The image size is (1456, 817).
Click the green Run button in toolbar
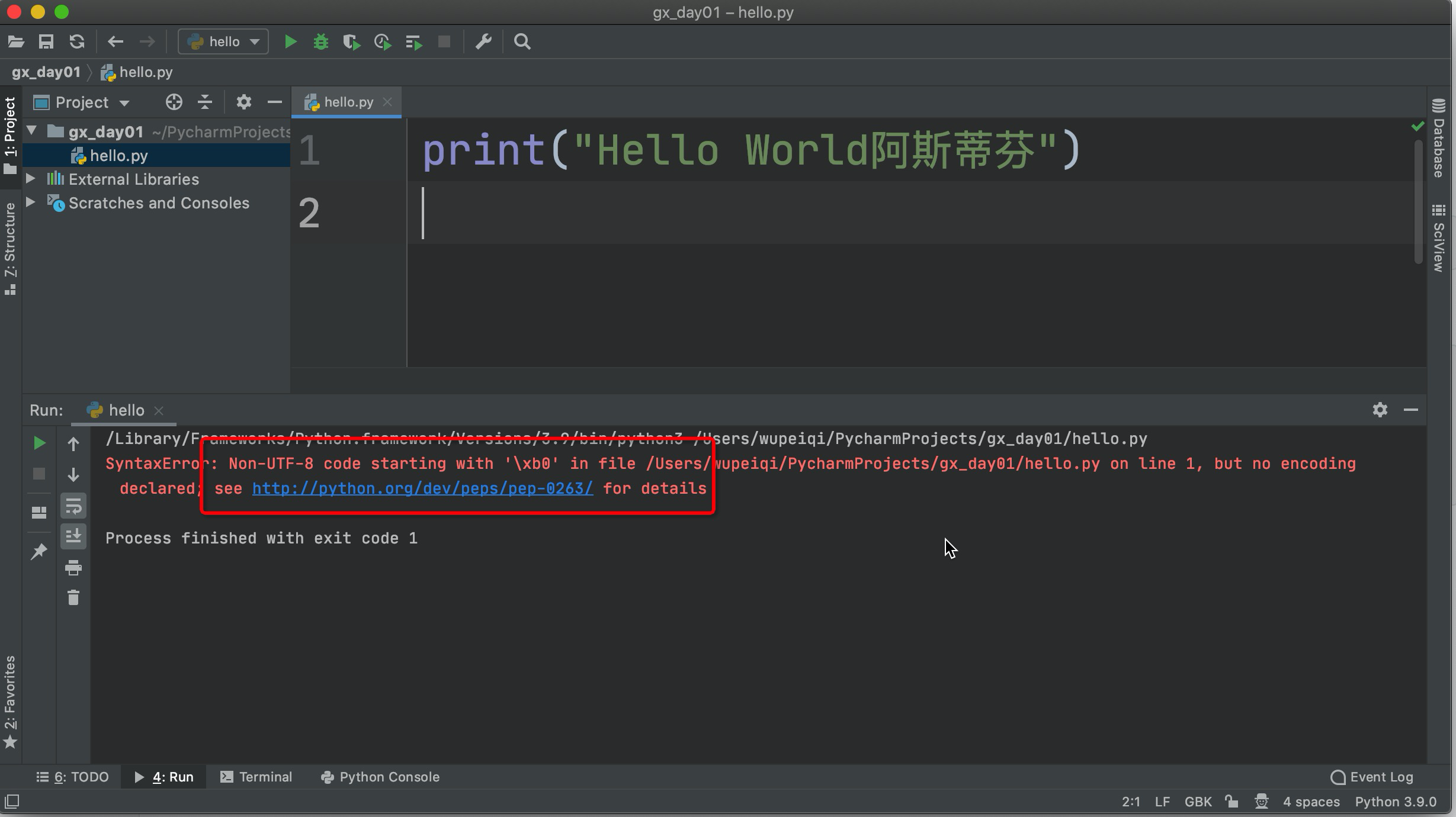pyautogui.click(x=290, y=41)
